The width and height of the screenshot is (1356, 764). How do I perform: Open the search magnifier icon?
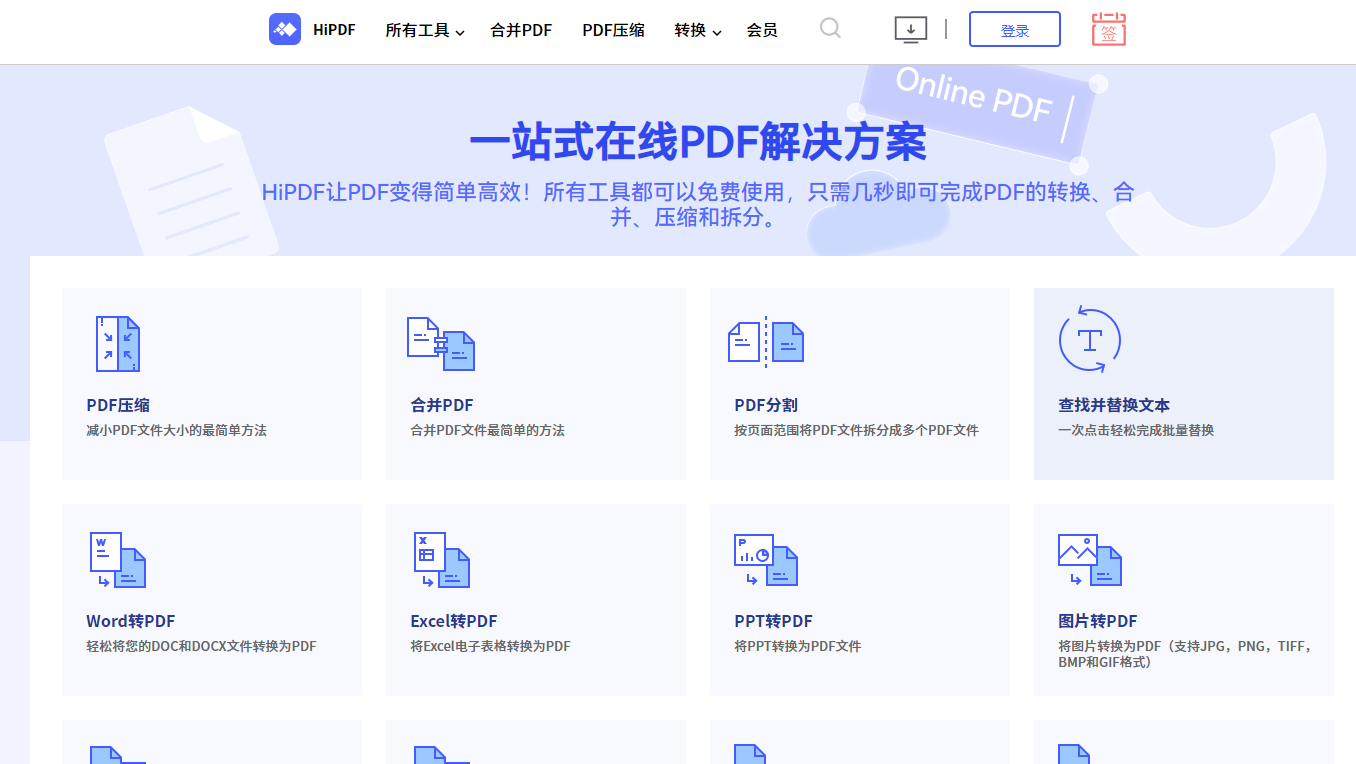830,28
